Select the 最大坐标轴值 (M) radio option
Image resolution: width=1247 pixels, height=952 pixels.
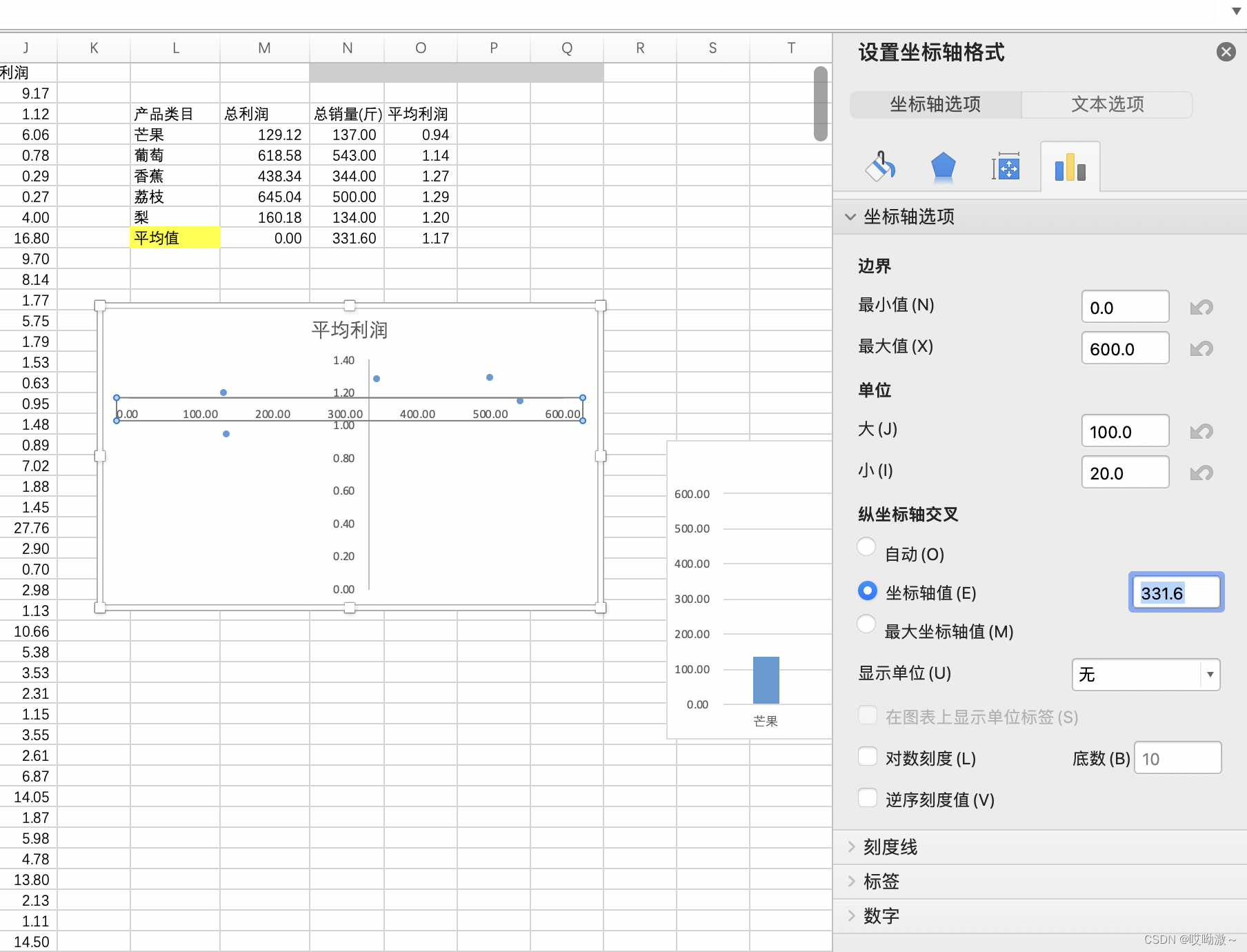(x=866, y=624)
